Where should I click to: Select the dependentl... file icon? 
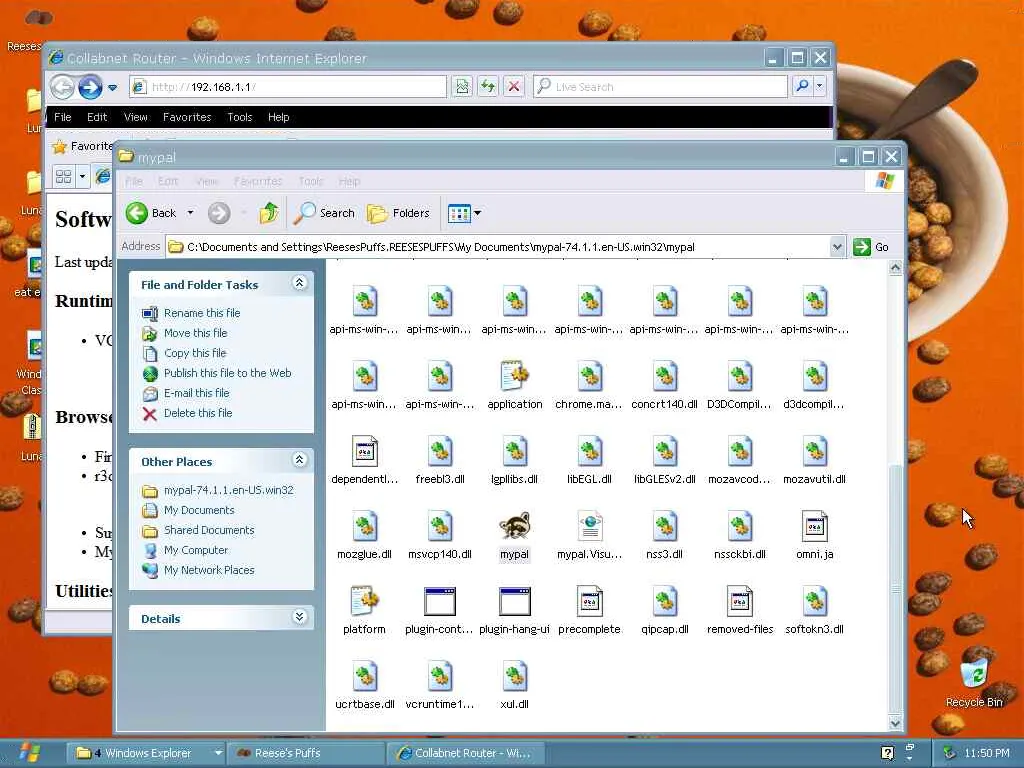pyautogui.click(x=364, y=452)
